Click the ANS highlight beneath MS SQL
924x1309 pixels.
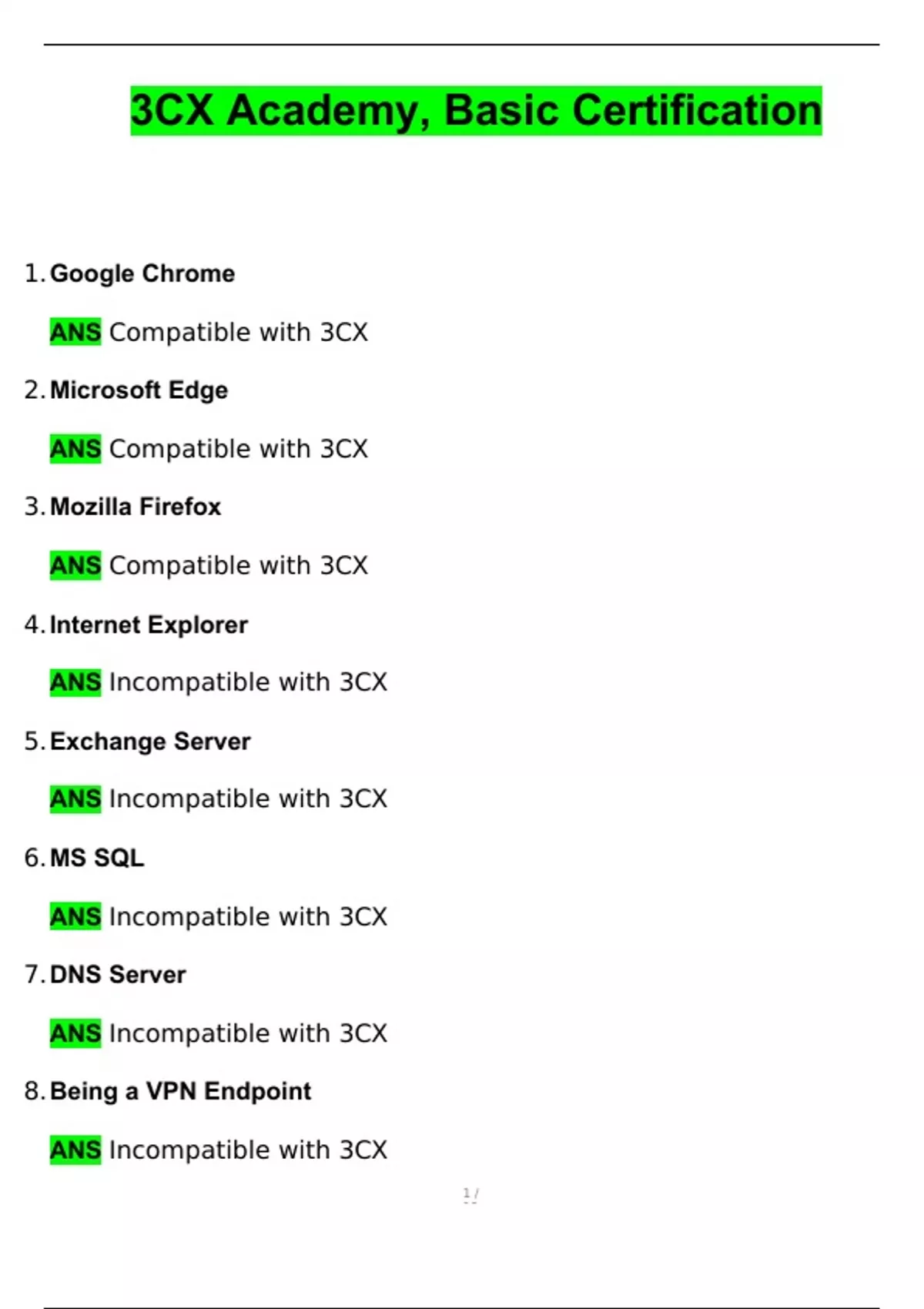click(75, 916)
